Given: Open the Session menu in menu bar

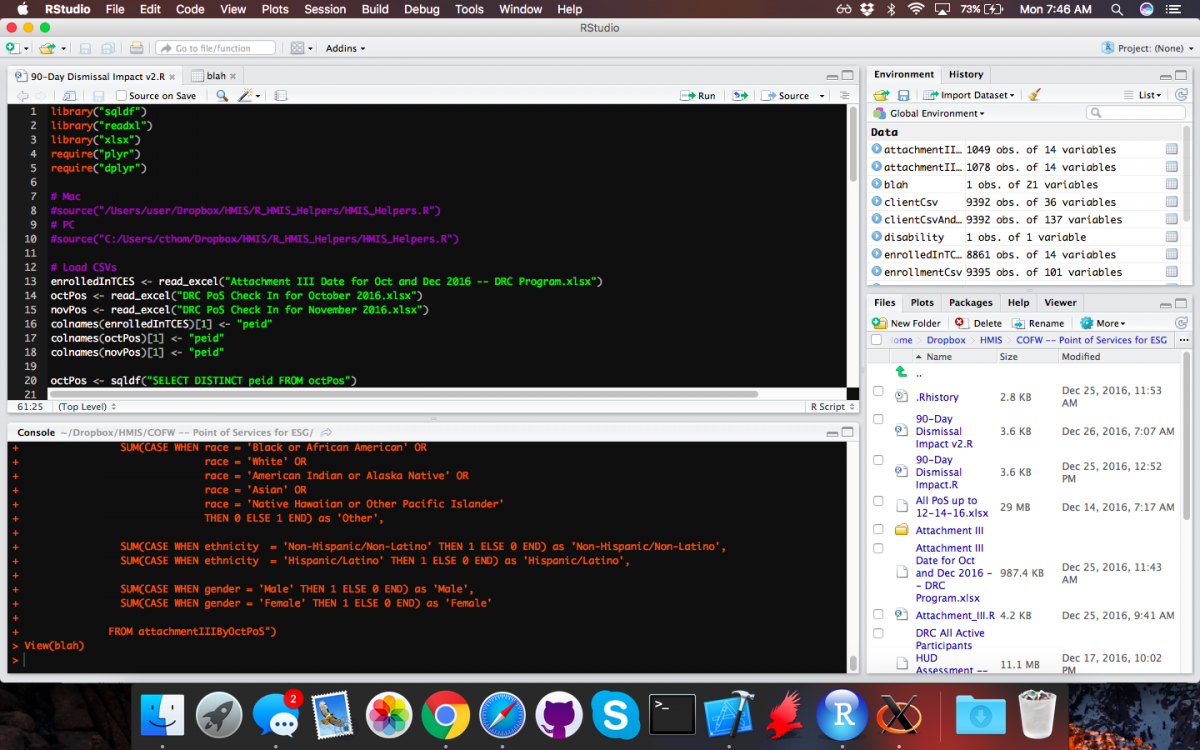Looking at the screenshot, I should pyautogui.click(x=324, y=9).
